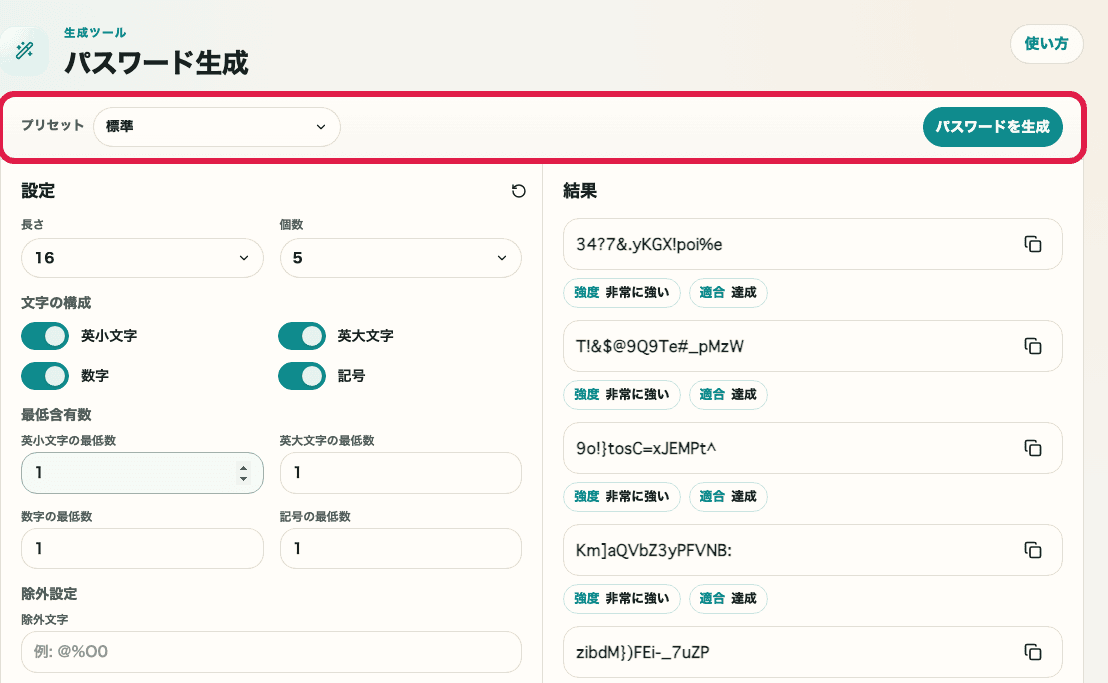Open the 使い方 help button
Viewport: 1108px width, 683px height.
pos(1046,44)
